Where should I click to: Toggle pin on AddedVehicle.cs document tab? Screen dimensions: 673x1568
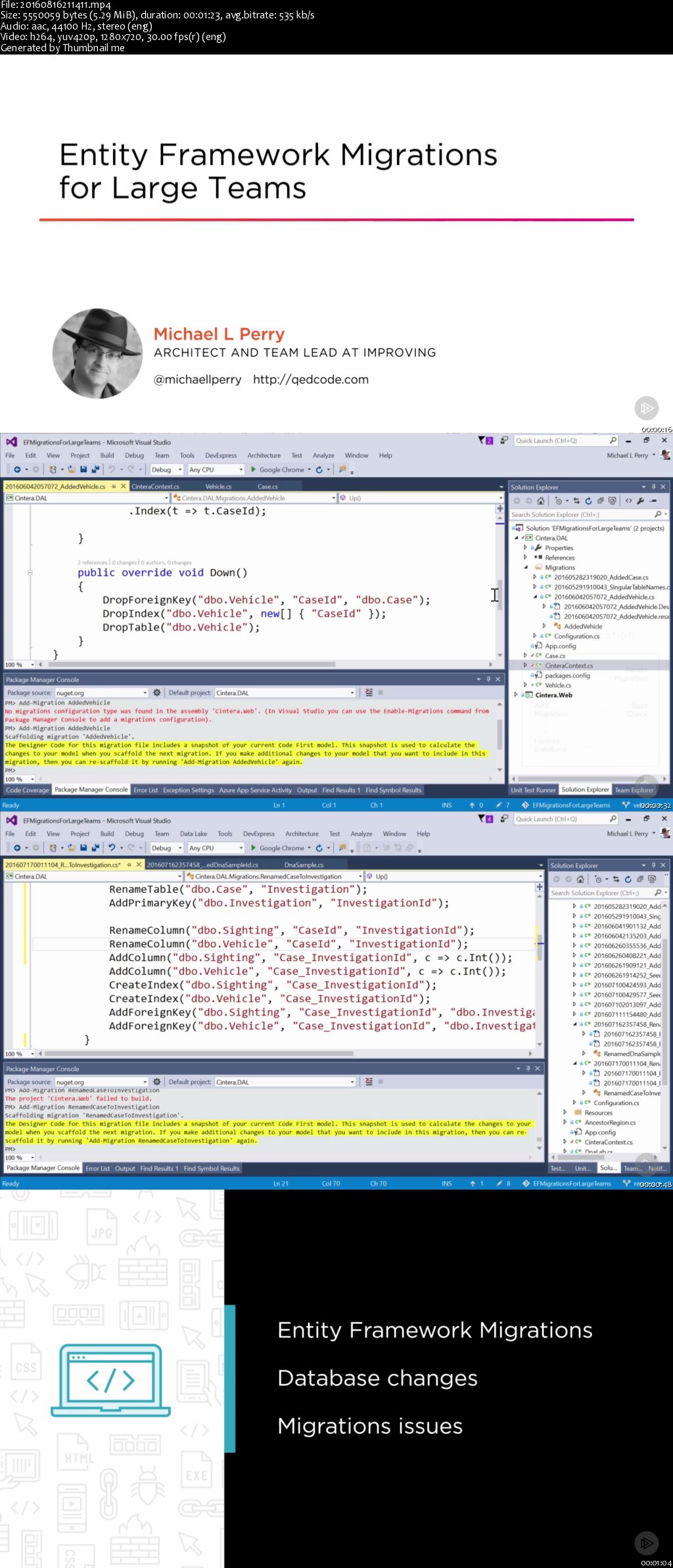(114, 487)
